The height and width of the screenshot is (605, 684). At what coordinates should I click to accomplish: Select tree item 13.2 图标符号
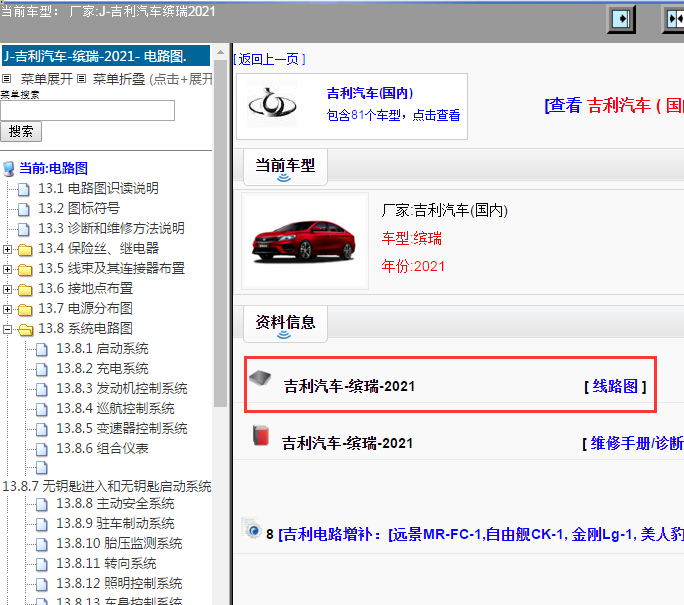[x=79, y=209]
